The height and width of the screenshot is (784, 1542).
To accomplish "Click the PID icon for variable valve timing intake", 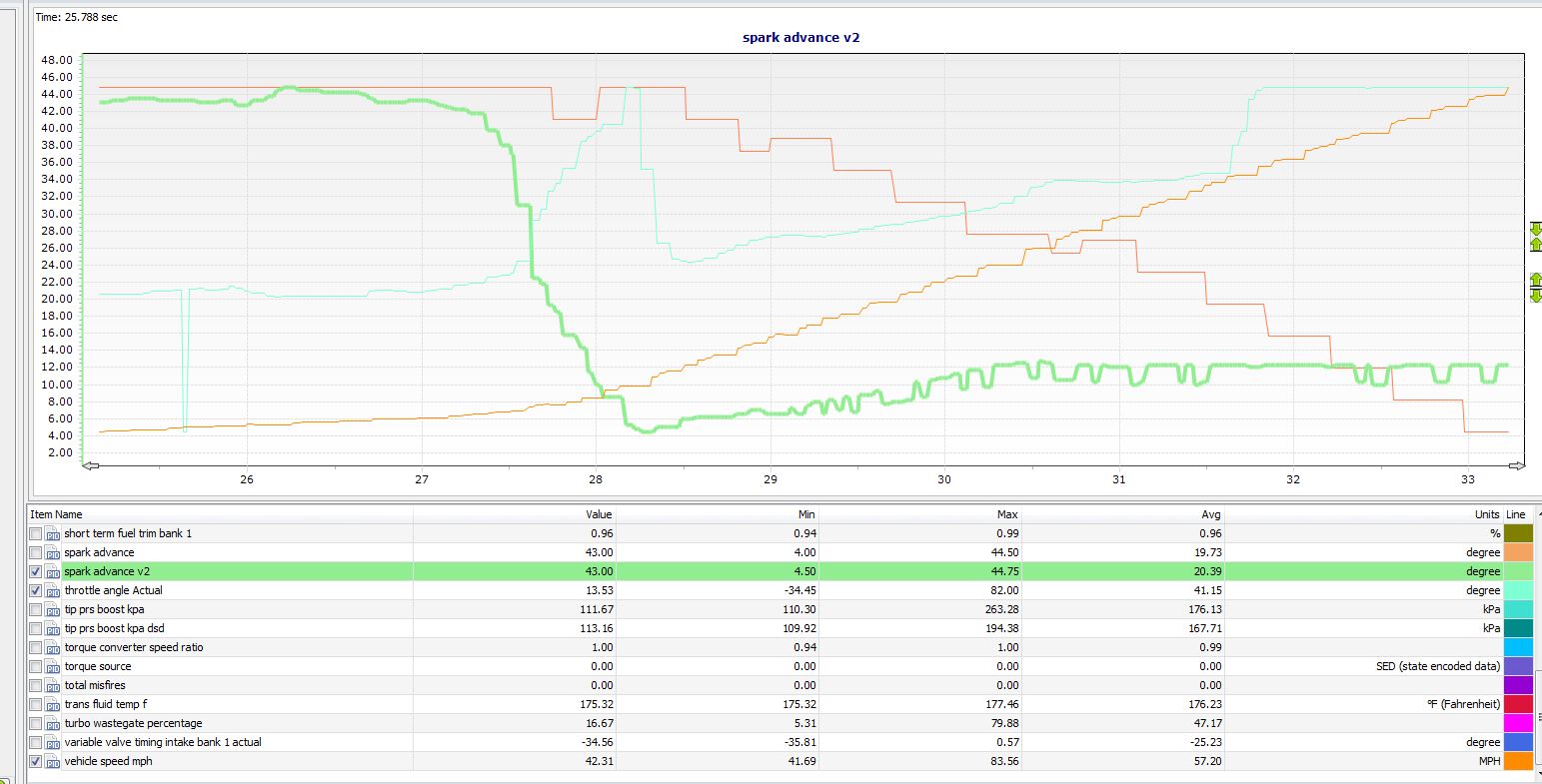I will click(53, 742).
